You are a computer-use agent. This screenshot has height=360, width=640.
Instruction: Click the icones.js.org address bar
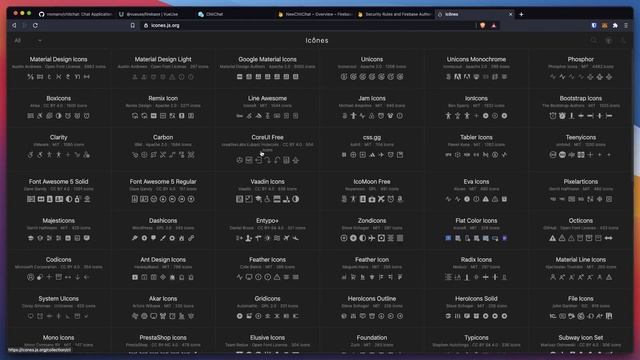(308, 25)
